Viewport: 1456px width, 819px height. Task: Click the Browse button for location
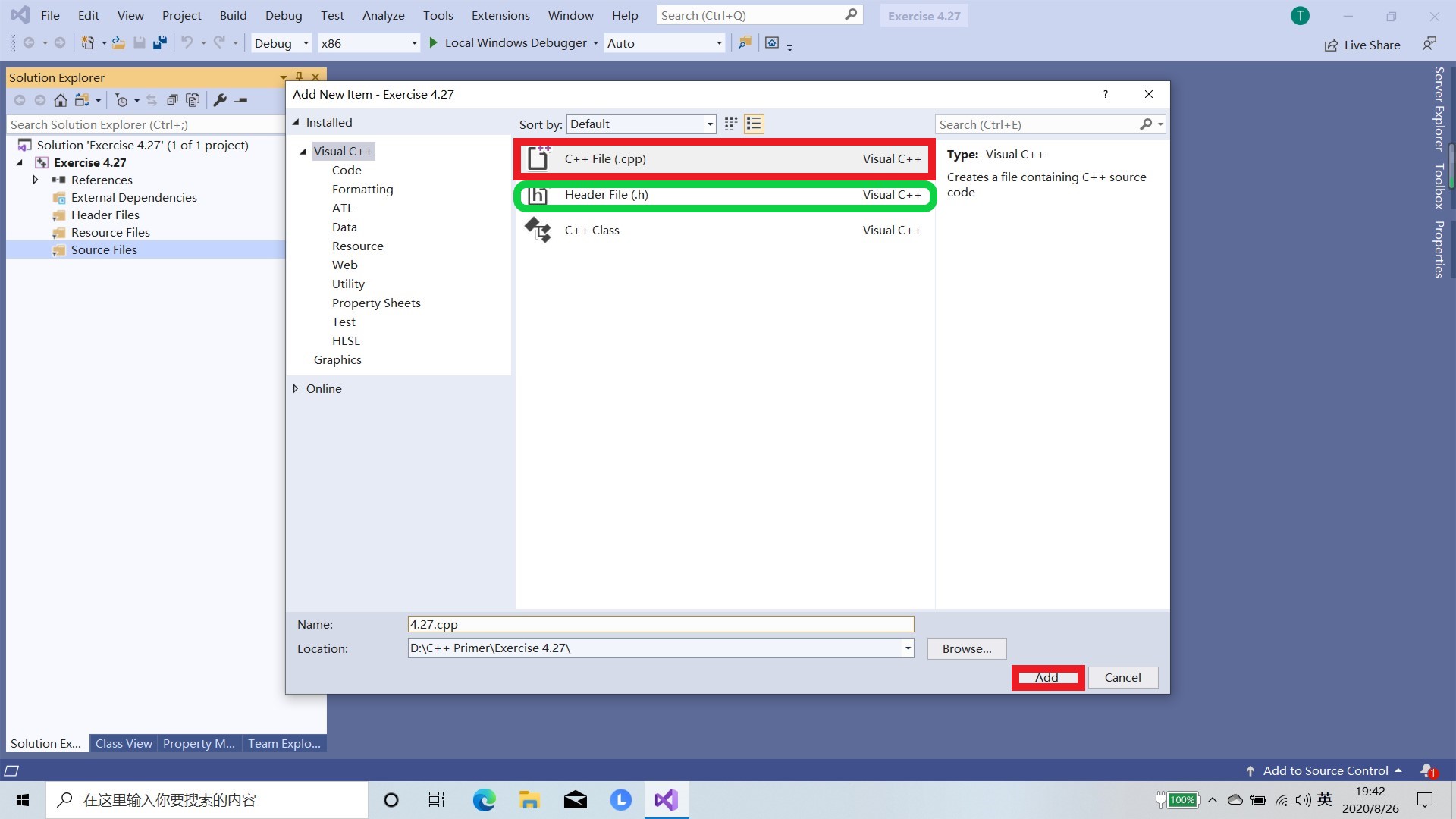click(x=966, y=648)
